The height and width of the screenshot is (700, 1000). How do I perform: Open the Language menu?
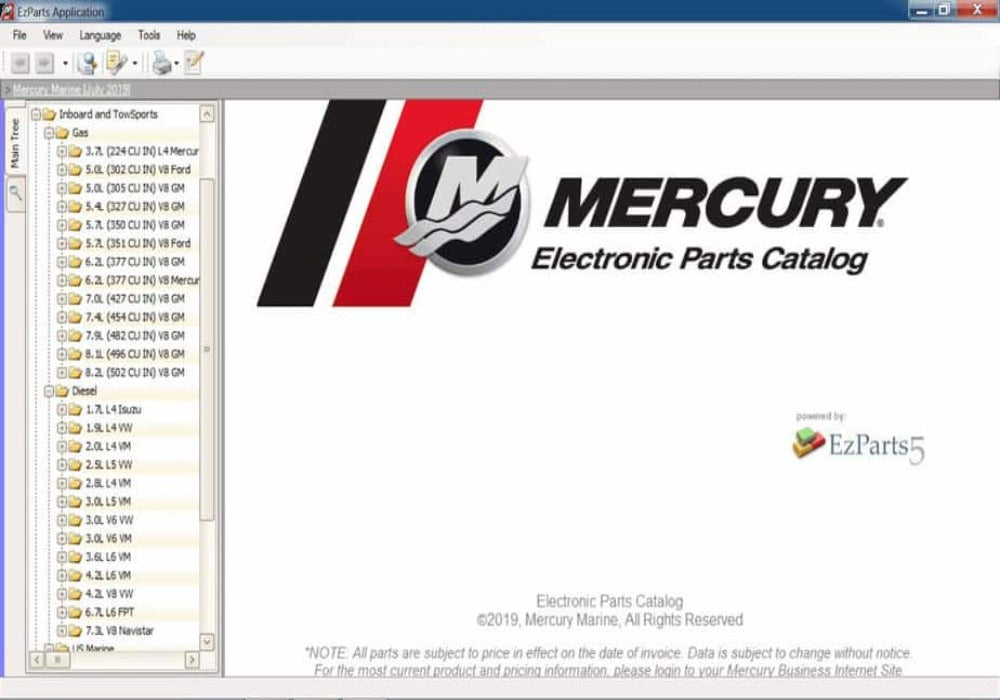pos(100,34)
